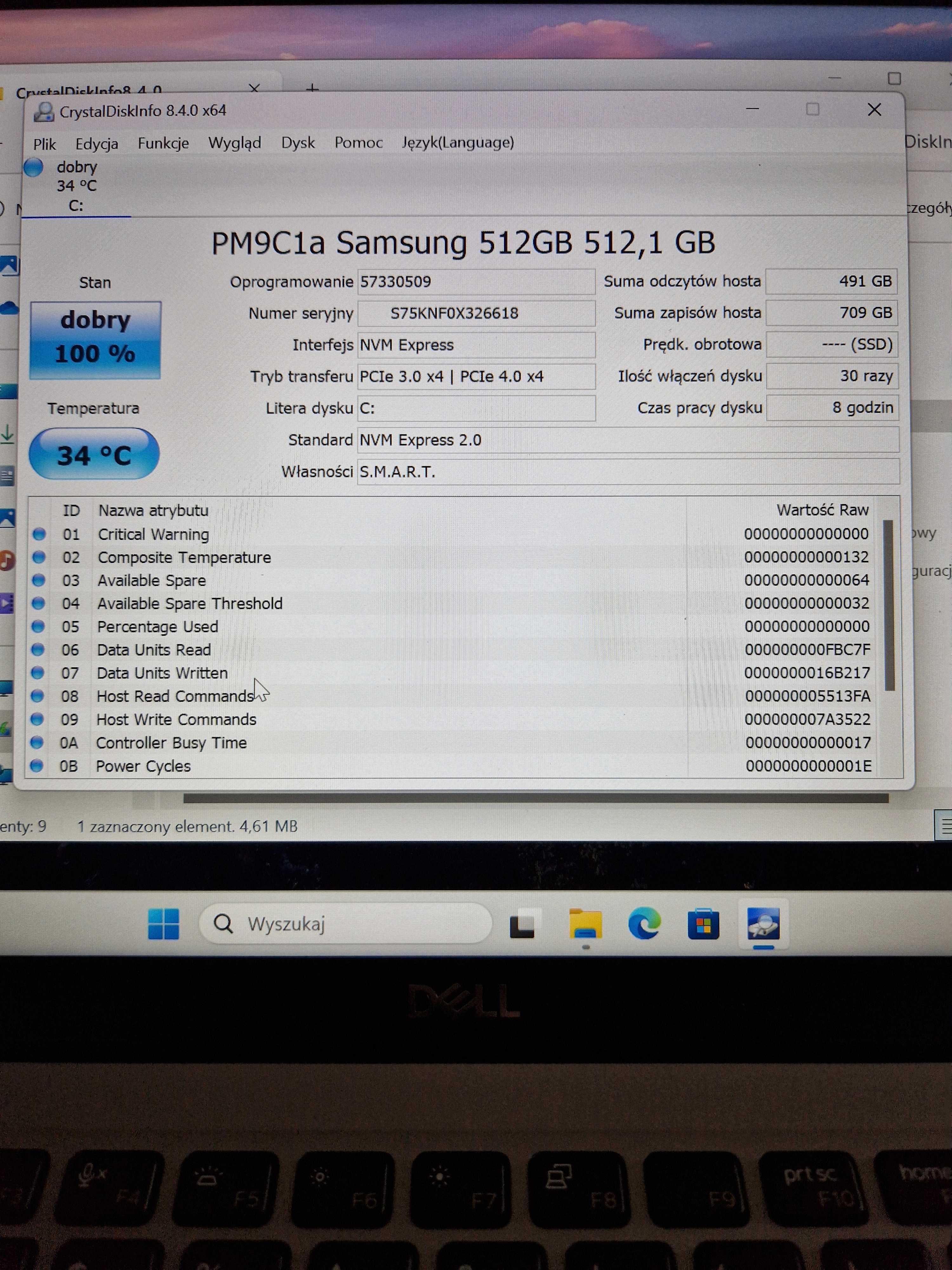Click the Litera dysku field
952x1270 pixels.
[476, 408]
